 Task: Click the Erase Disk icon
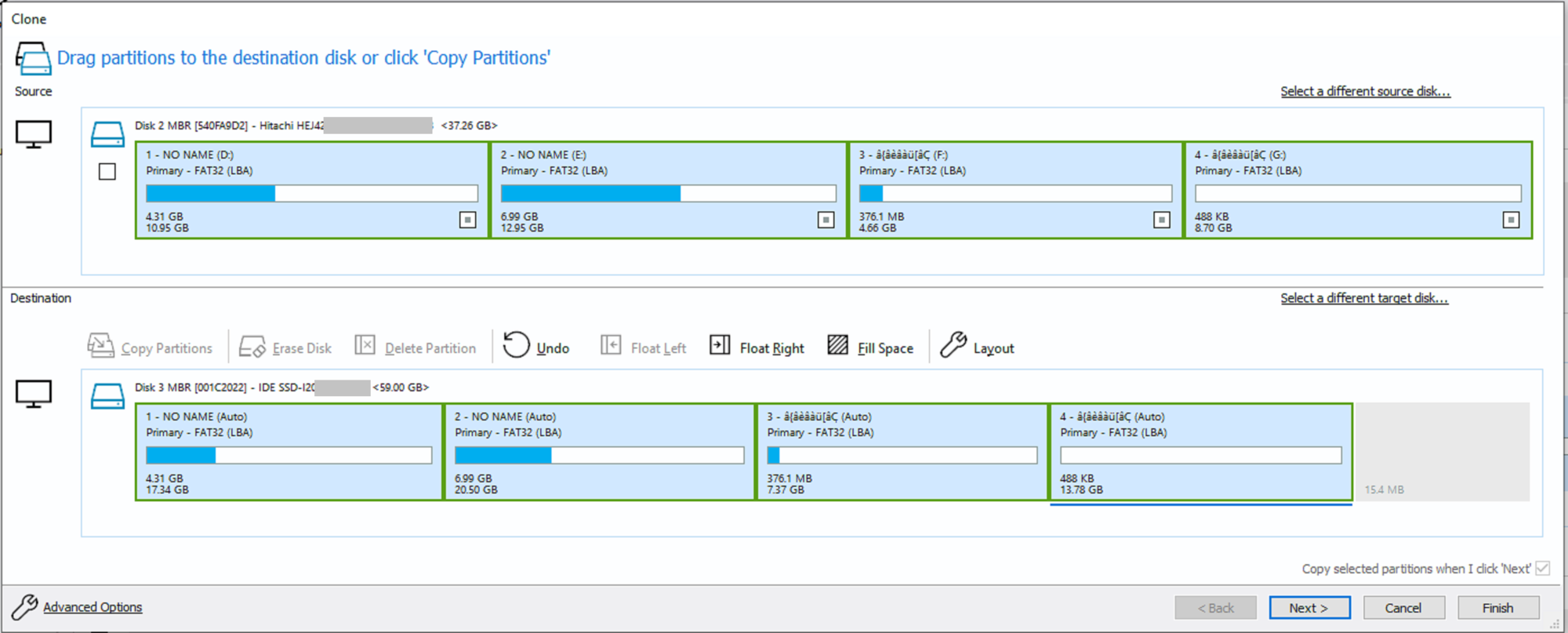pos(252,346)
